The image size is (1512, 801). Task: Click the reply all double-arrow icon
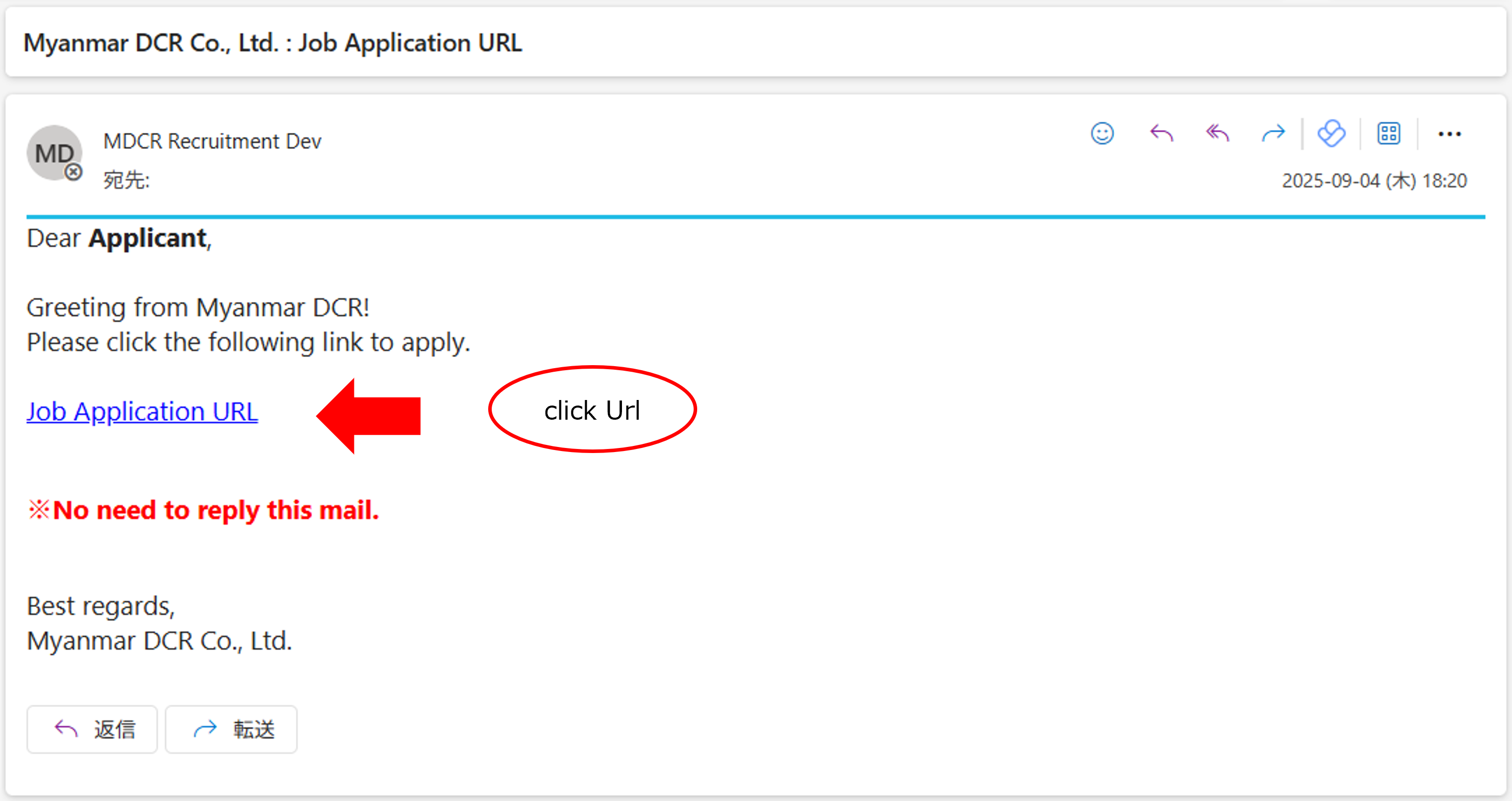click(x=1217, y=133)
